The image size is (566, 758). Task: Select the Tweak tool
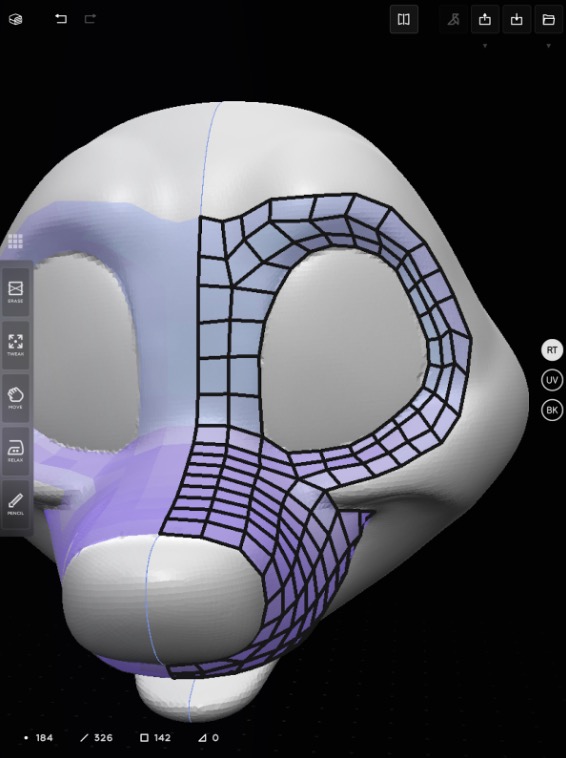click(15, 345)
